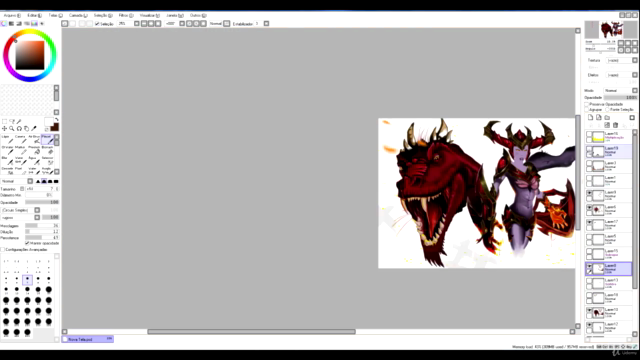640x360 pixels.
Task: Select Layer10 in the layers list
Action: pyautogui.click(x=609, y=313)
